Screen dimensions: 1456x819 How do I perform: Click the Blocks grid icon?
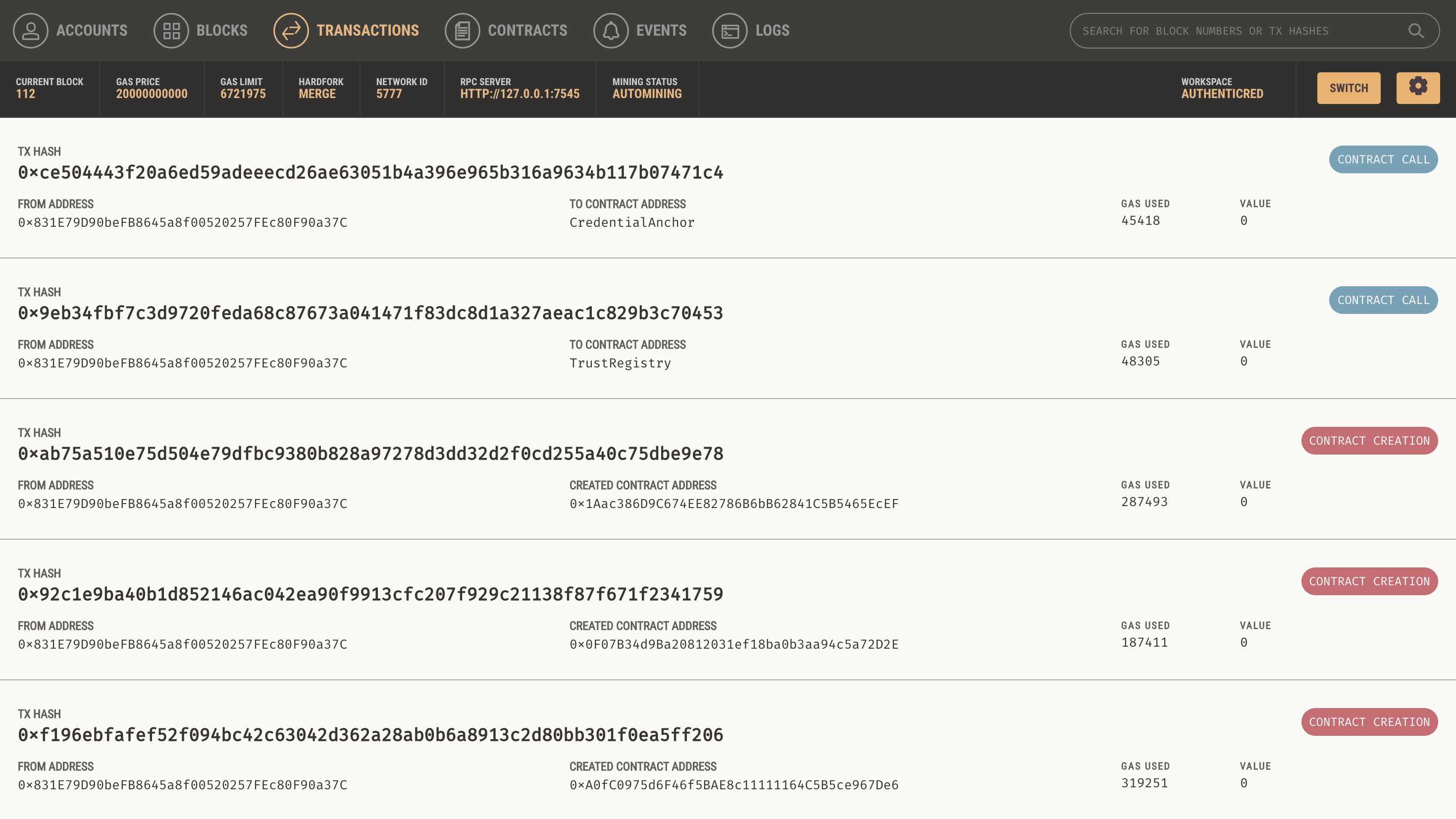171,31
